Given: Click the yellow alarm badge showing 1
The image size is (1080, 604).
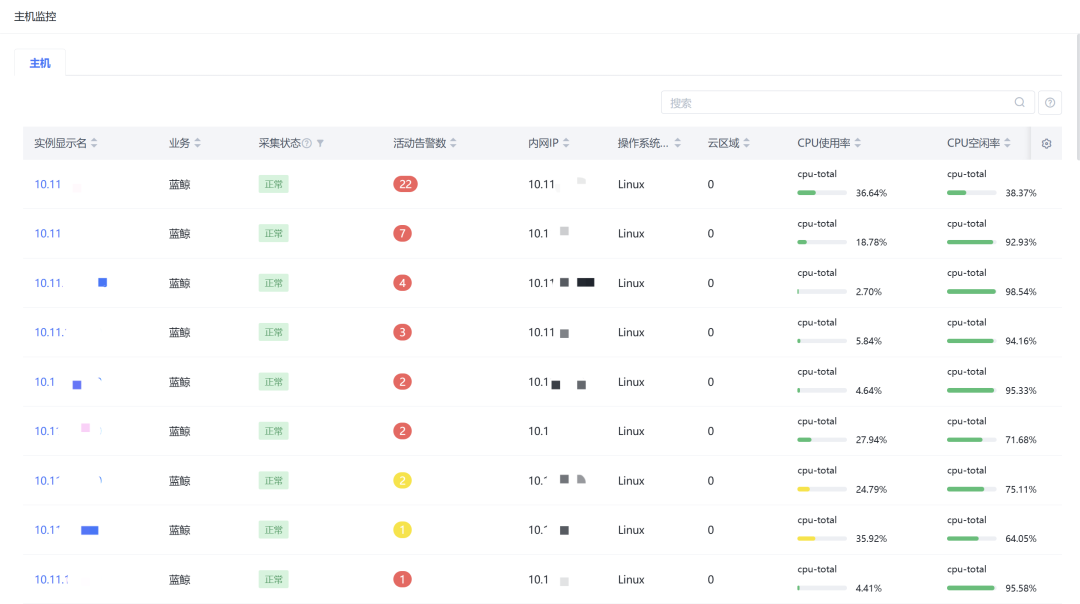Looking at the screenshot, I should [402, 530].
